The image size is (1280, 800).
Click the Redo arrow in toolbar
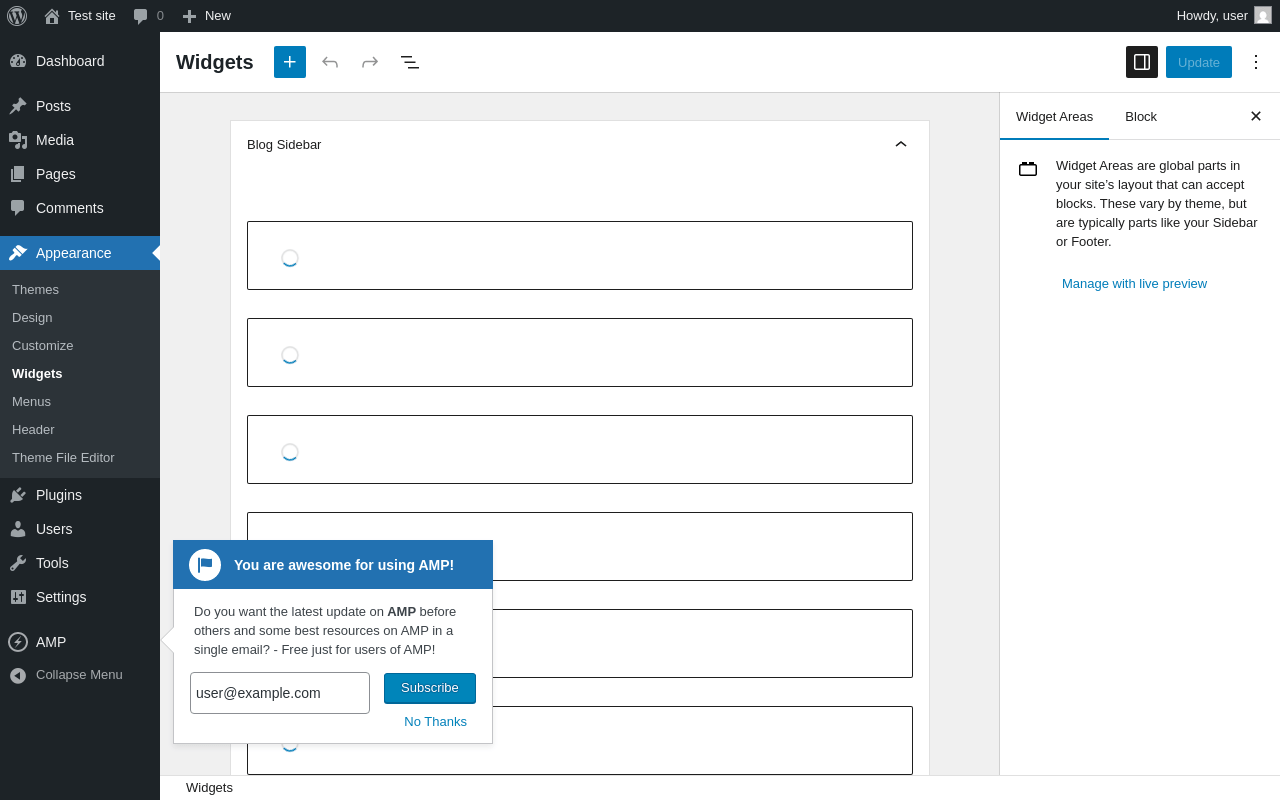(x=370, y=62)
